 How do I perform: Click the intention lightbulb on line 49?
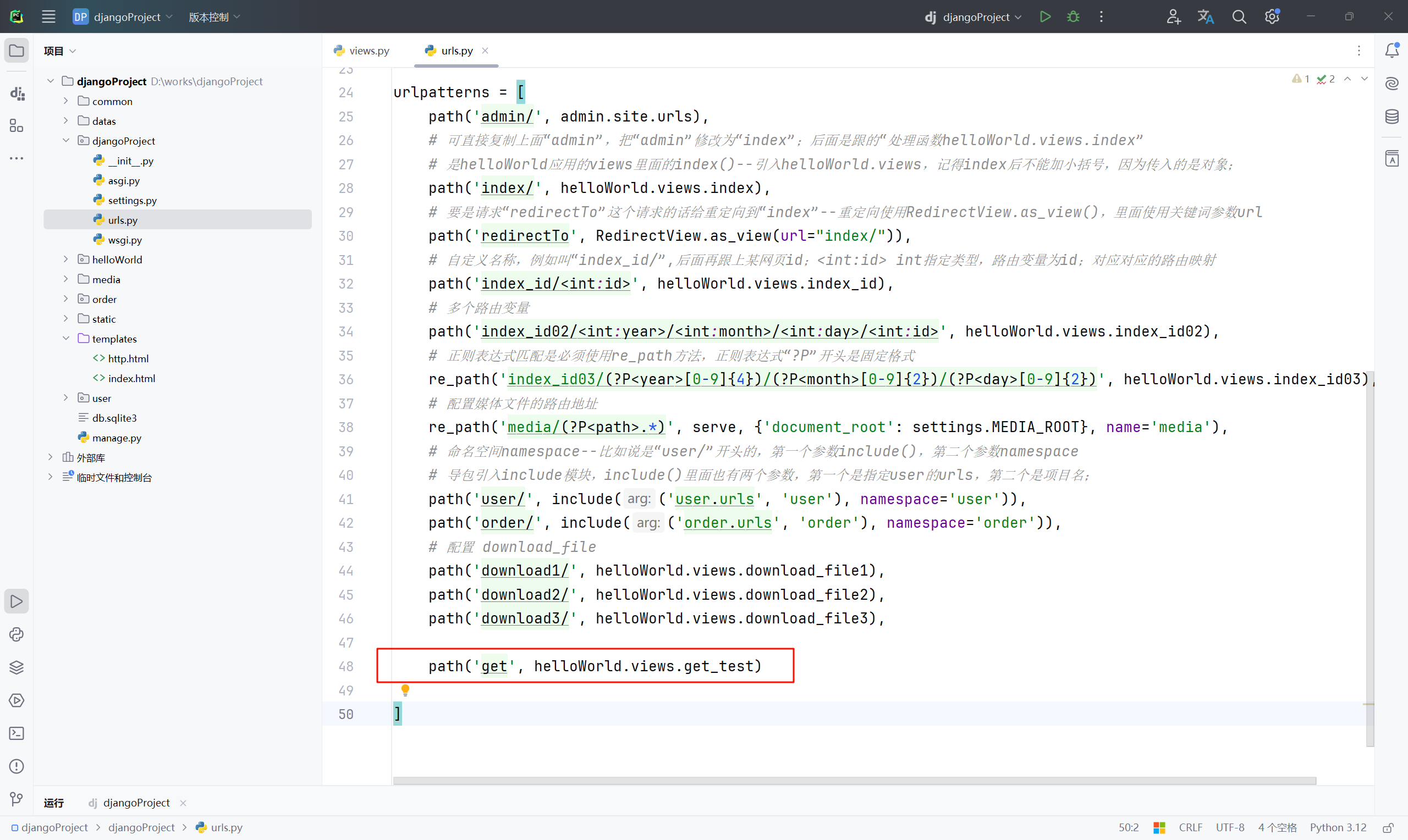pos(405,690)
